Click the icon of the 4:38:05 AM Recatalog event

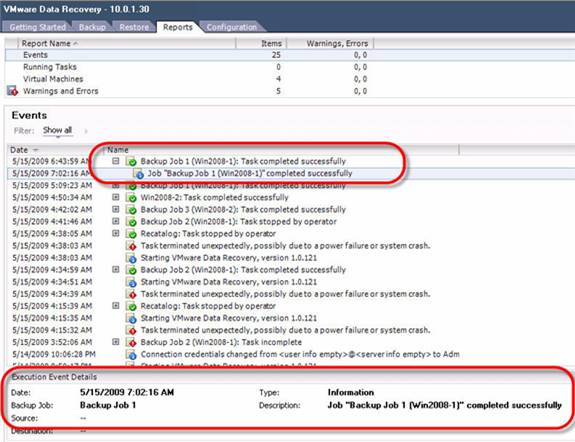point(131,234)
